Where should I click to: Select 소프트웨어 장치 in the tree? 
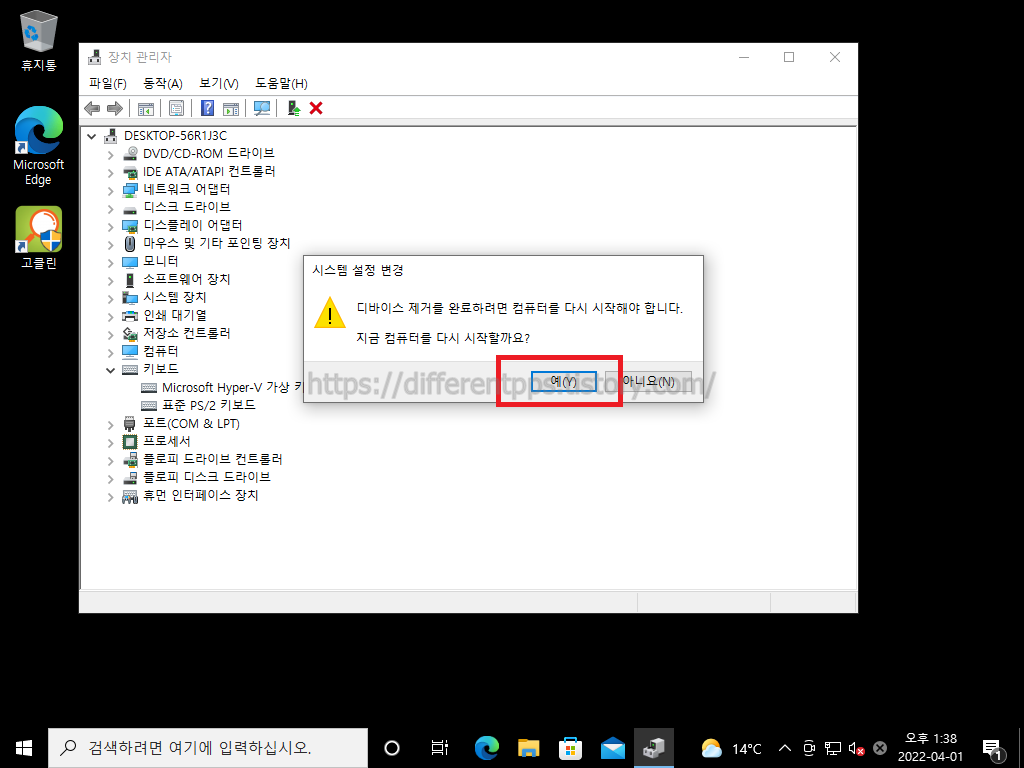(187, 280)
